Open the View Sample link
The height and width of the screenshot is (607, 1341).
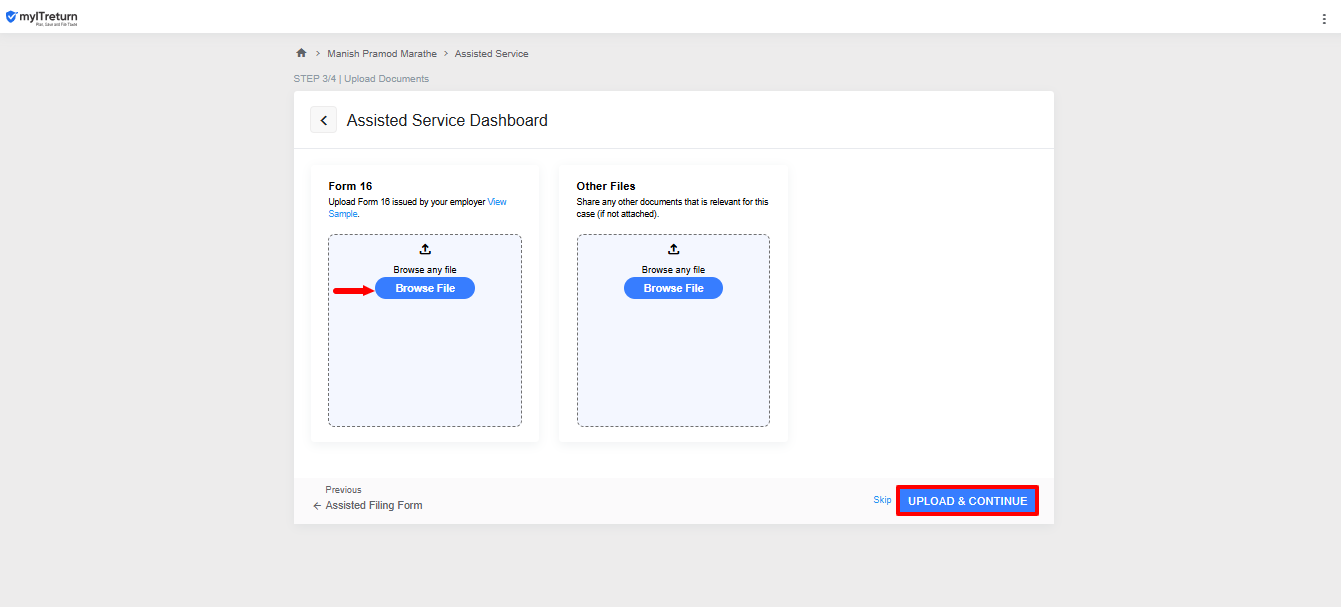(497, 202)
